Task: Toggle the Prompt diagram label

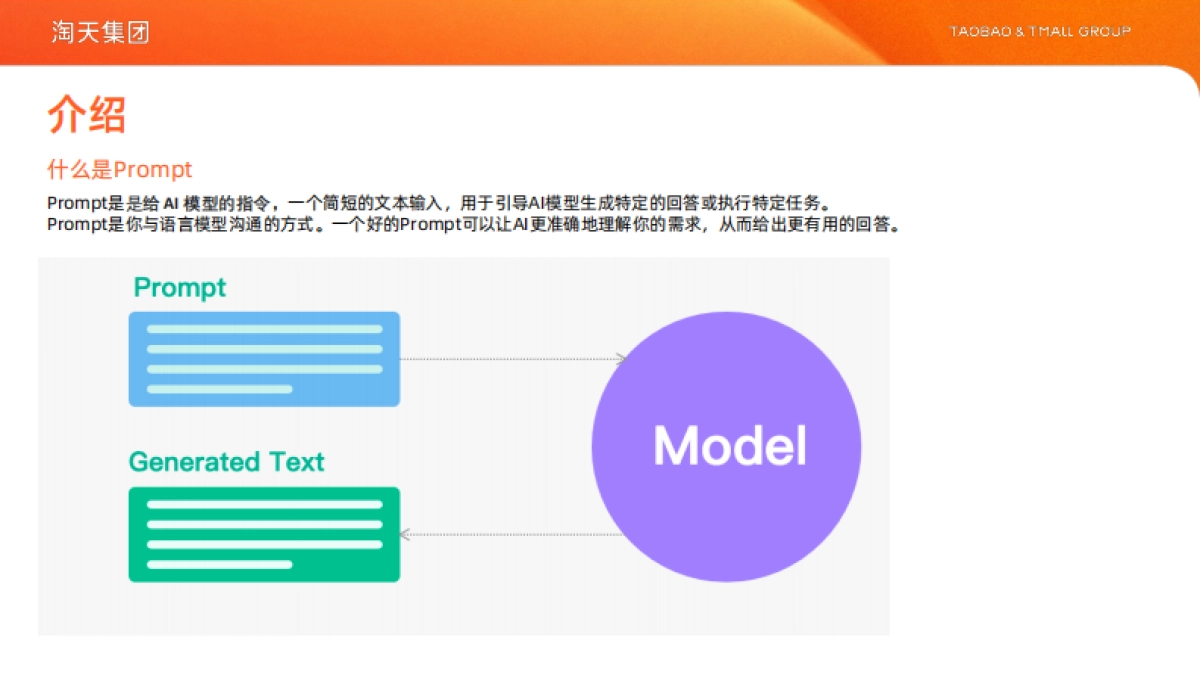Action: [180, 288]
